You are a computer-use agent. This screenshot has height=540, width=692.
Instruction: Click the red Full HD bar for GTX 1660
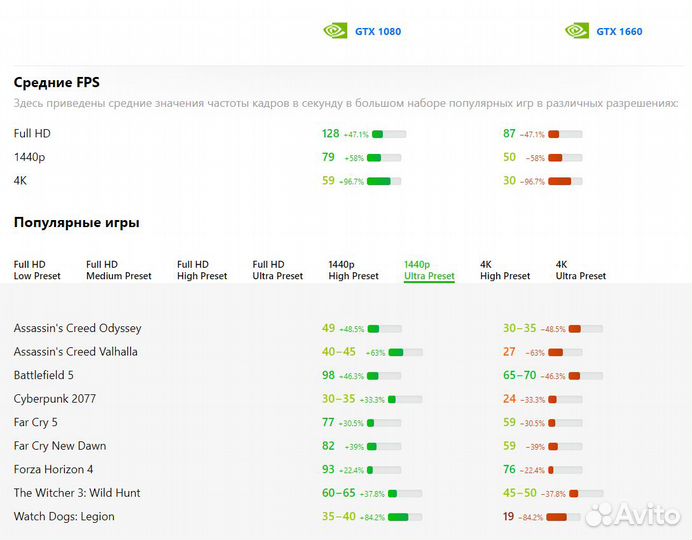click(565, 134)
